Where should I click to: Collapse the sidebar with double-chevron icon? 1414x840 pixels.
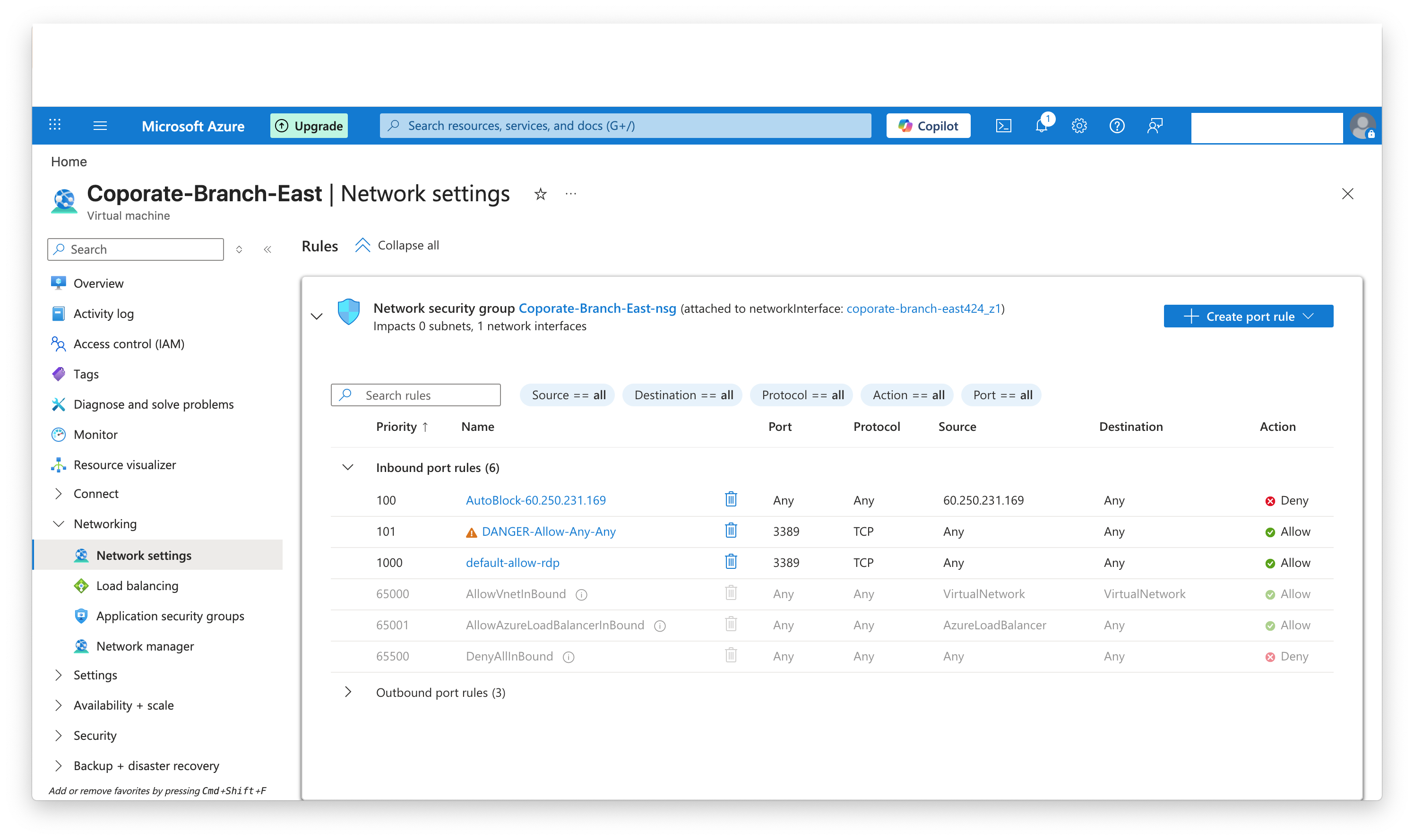click(267, 249)
